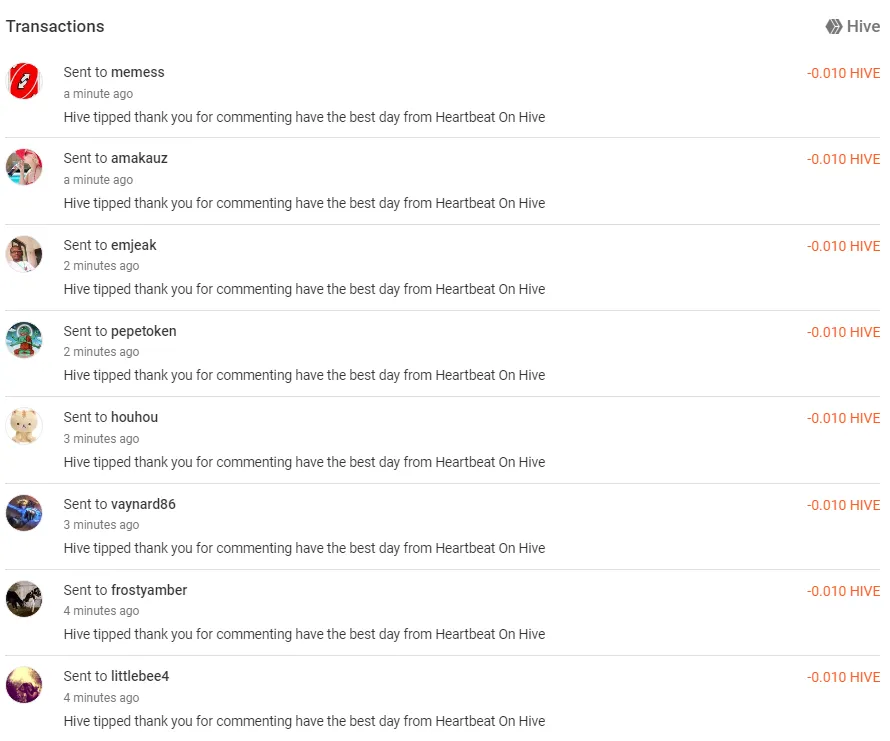Open the memess username link

click(x=138, y=72)
